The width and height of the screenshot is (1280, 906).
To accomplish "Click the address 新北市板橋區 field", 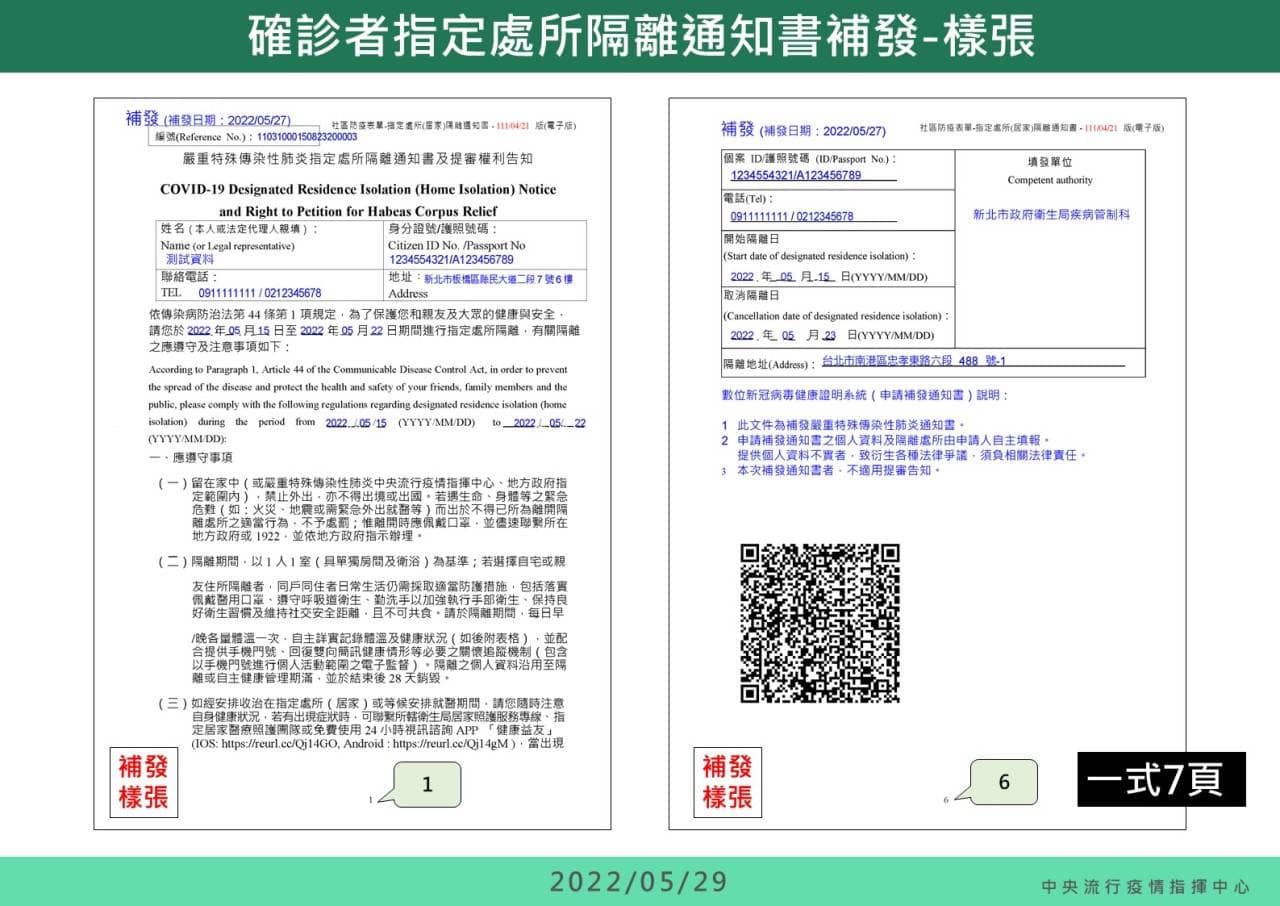I will [x=499, y=279].
